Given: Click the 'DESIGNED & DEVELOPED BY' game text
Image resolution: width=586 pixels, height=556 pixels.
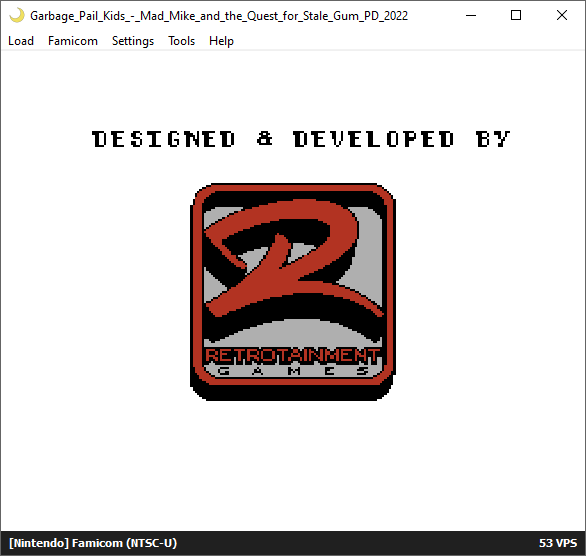Looking at the screenshot, I should [x=301, y=139].
